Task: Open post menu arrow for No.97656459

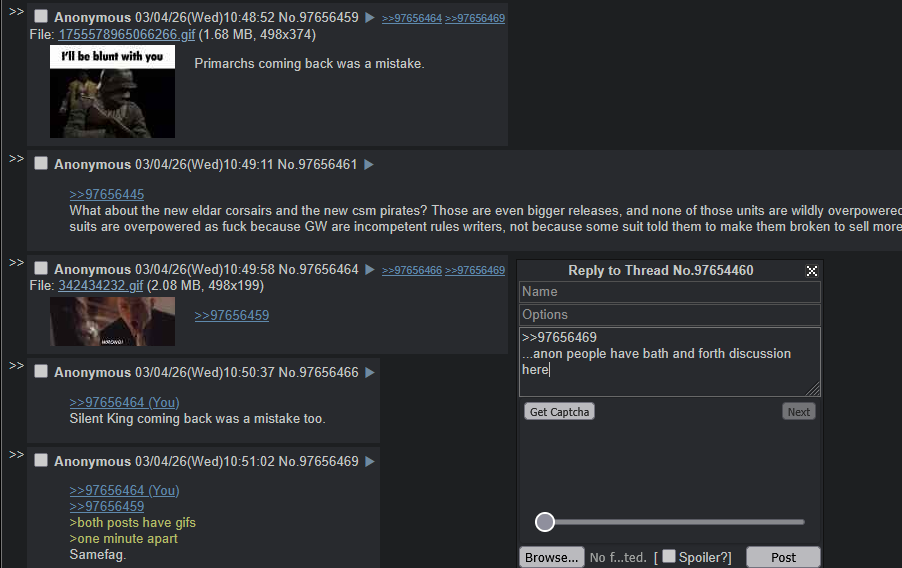Action: 370,18
